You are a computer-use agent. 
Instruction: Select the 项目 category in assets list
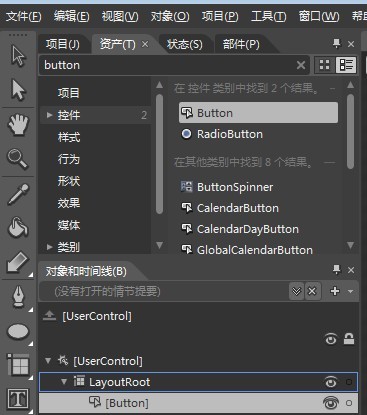pyautogui.click(x=69, y=93)
